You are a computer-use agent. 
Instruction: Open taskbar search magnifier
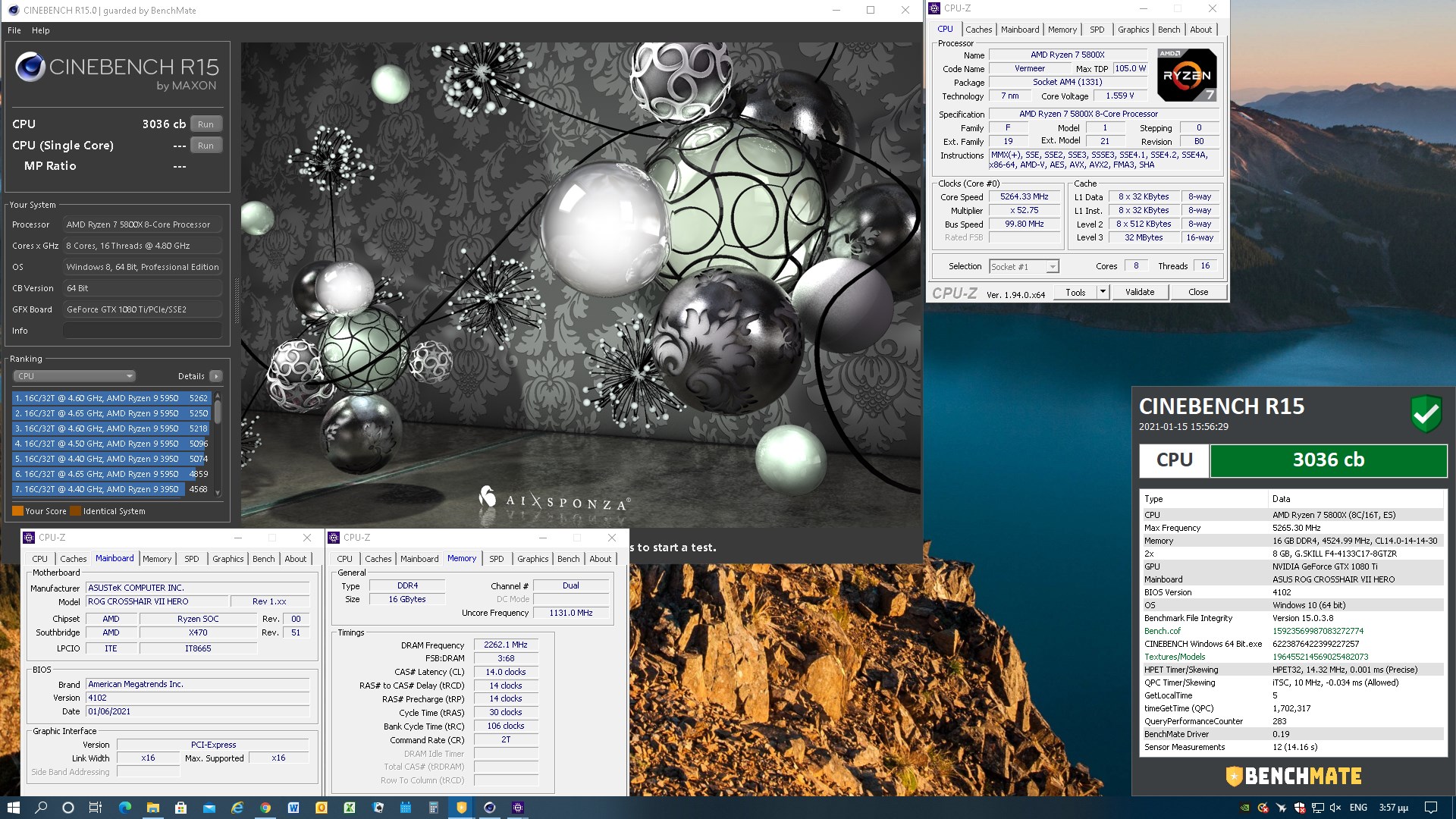(41, 808)
